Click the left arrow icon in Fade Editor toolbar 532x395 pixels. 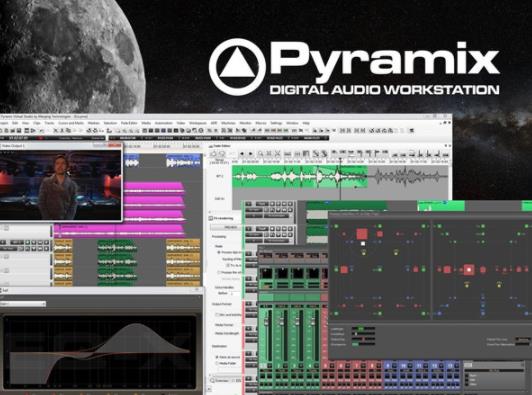(242, 154)
